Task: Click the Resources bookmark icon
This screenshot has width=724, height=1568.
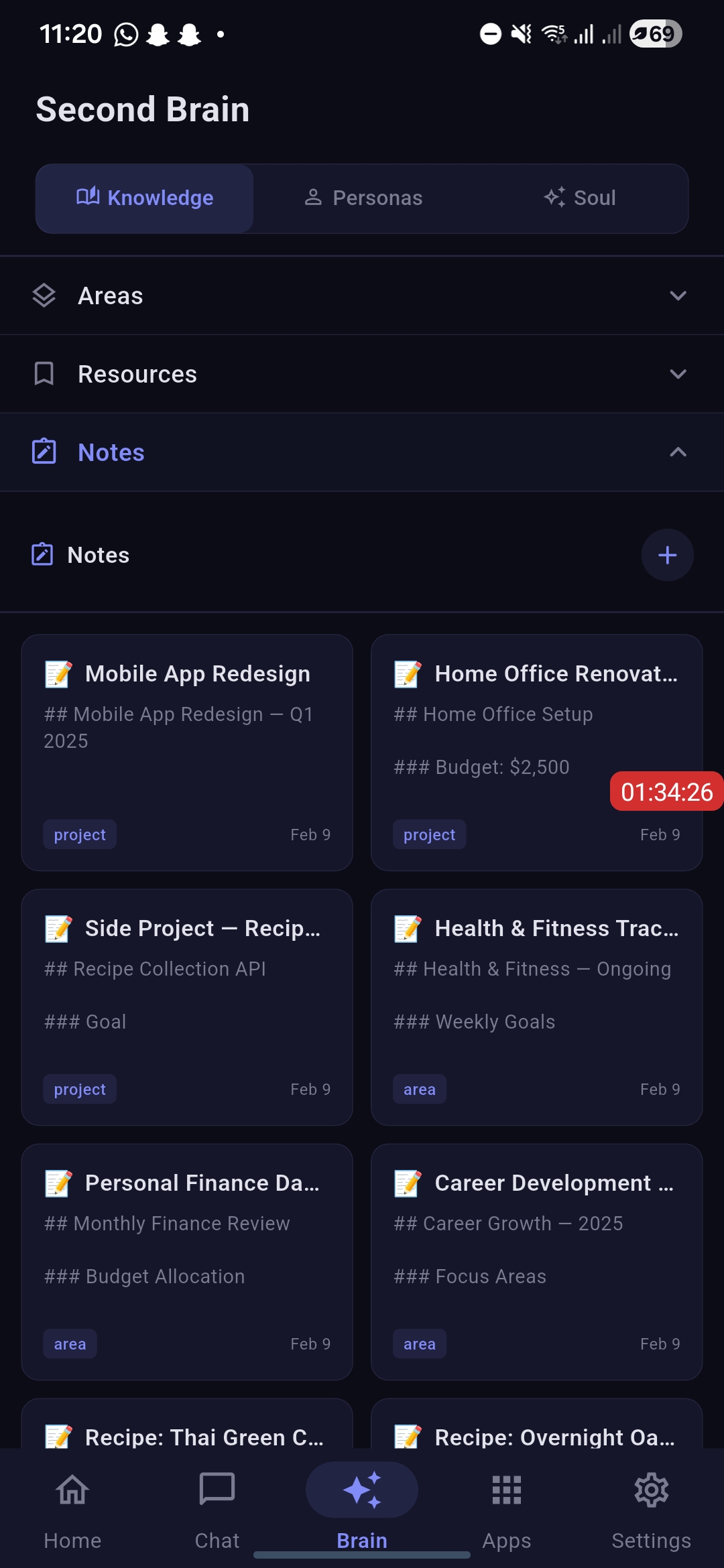Action: (x=44, y=374)
